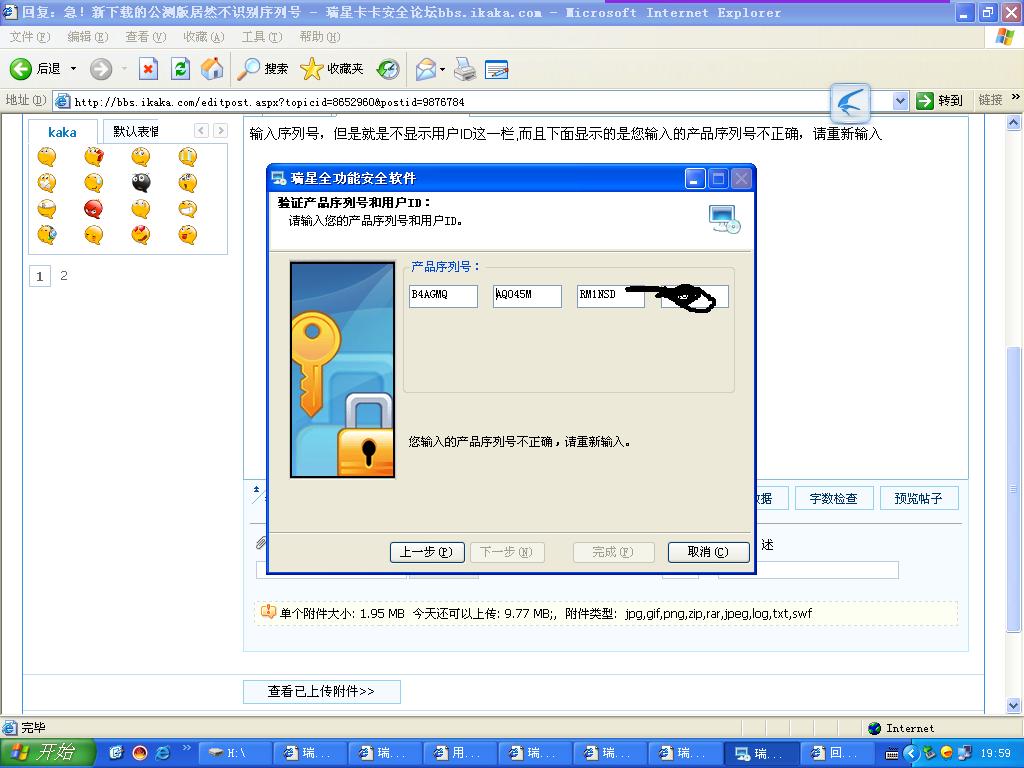Viewport: 1024px width, 768px height.
Task: Open the 帮助 menu
Action: tap(320, 37)
